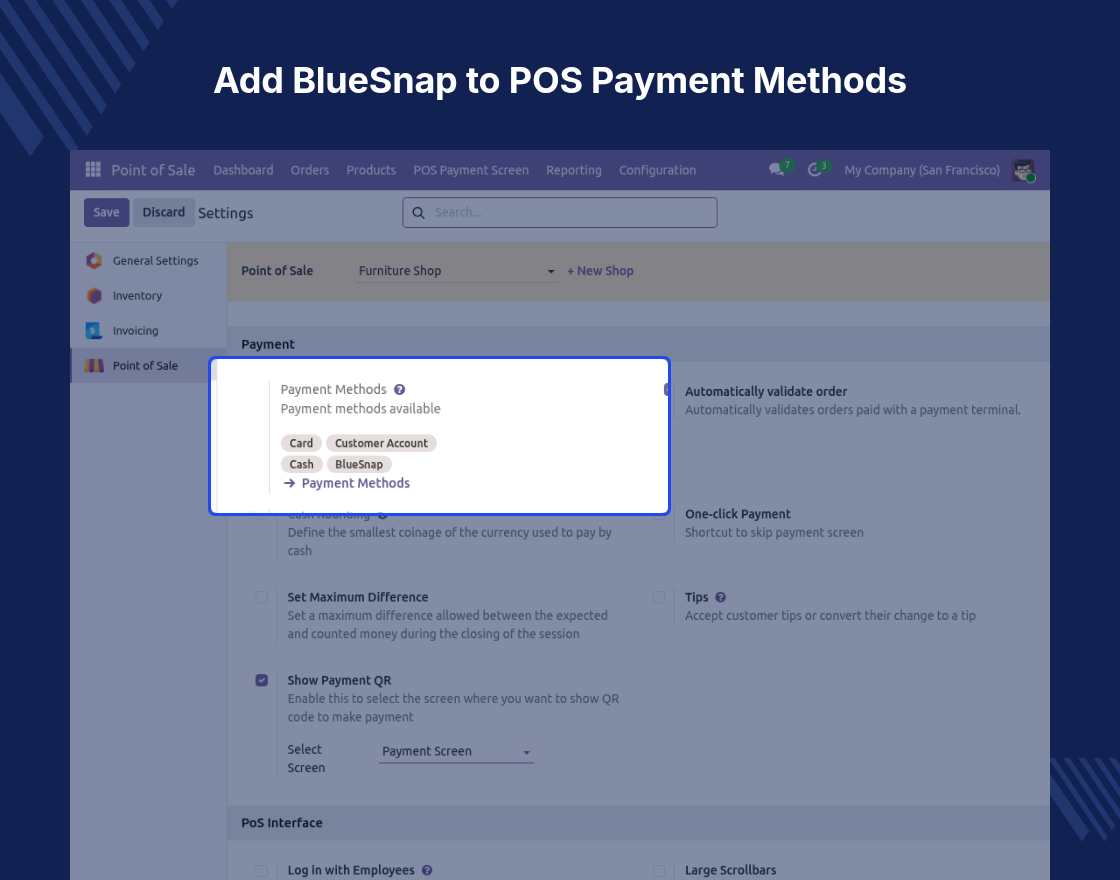
Task: Click the Payment section header
Action: [639, 344]
